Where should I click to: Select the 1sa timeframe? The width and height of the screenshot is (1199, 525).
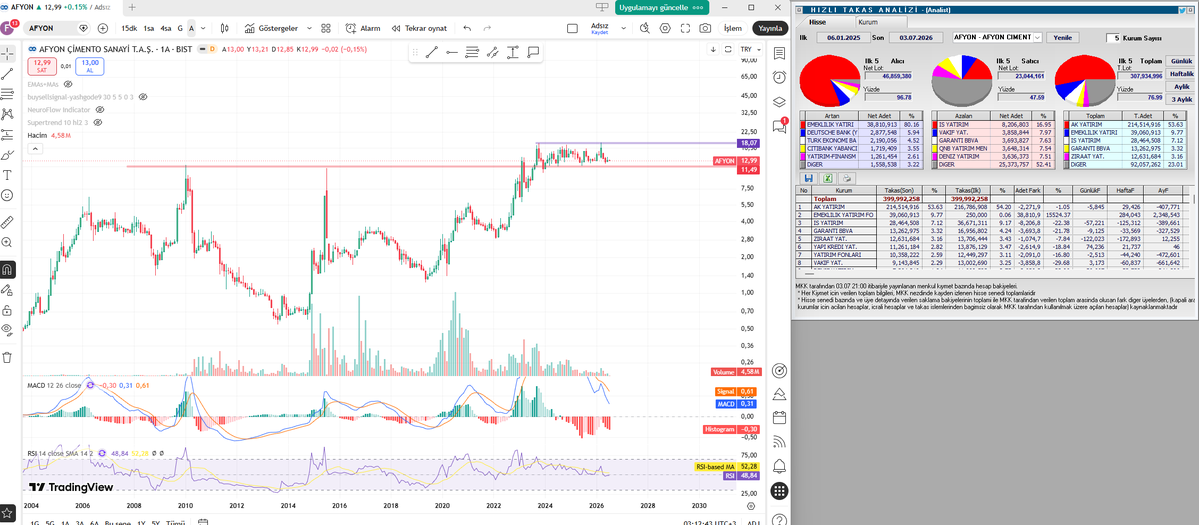[148, 28]
